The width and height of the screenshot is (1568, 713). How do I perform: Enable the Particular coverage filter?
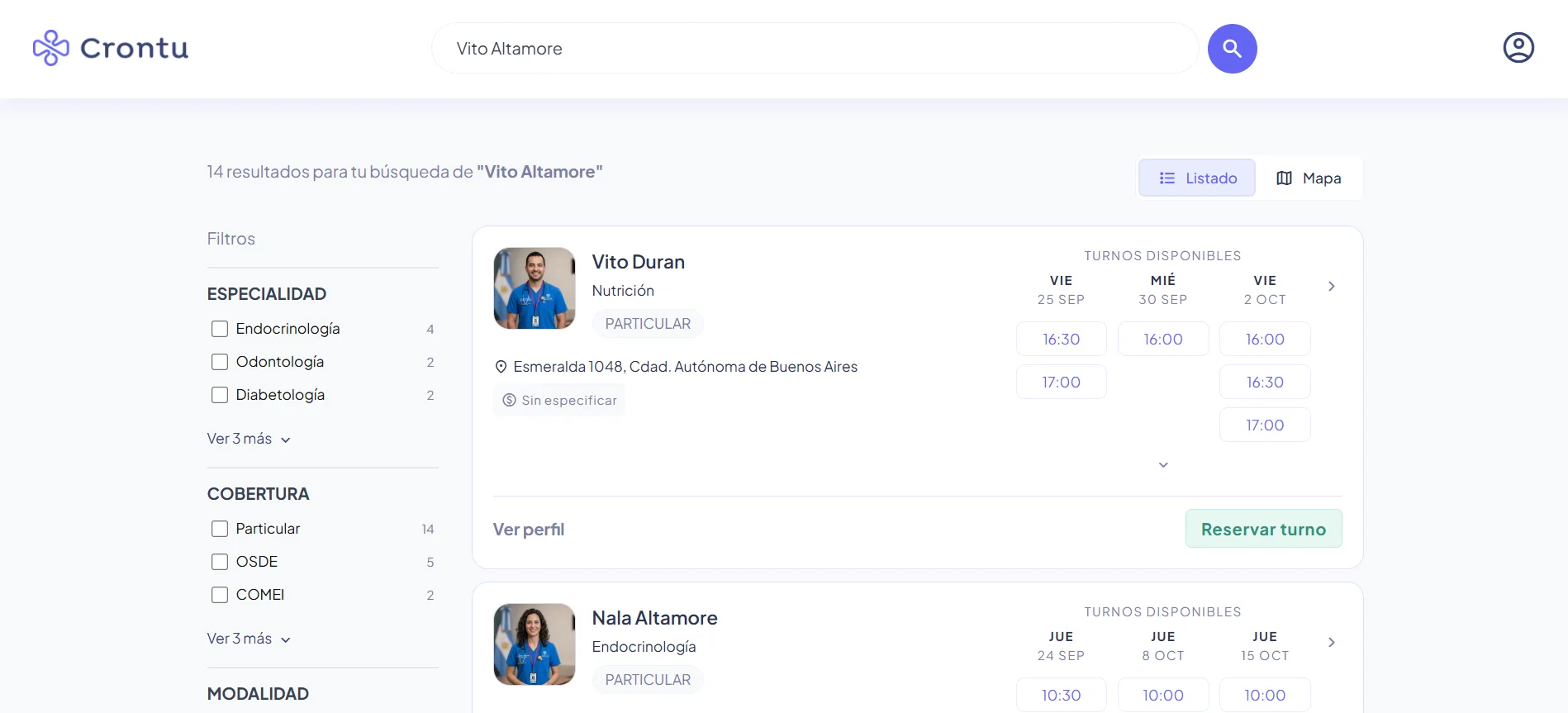[x=220, y=529]
